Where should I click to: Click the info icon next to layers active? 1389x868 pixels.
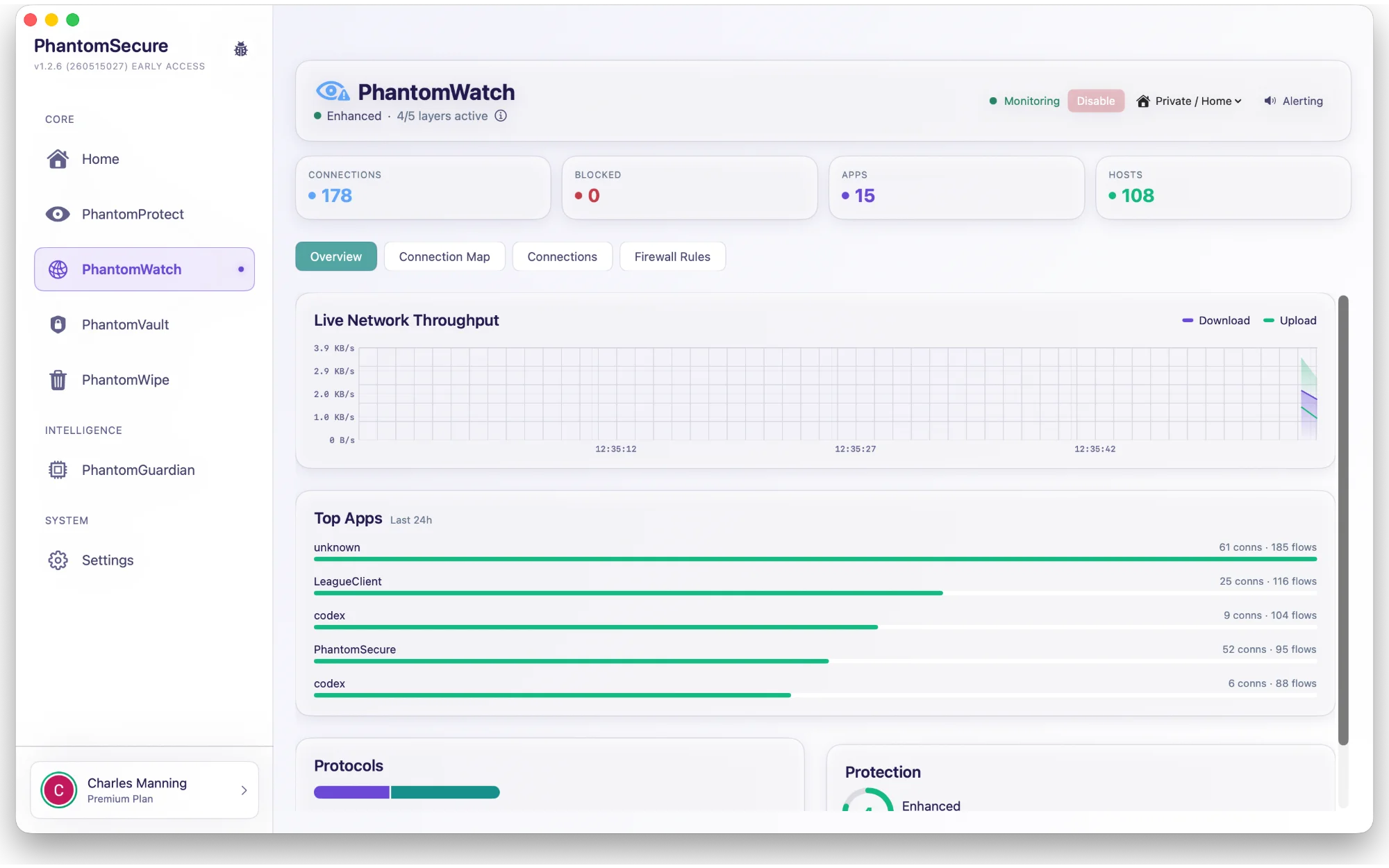(501, 116)
